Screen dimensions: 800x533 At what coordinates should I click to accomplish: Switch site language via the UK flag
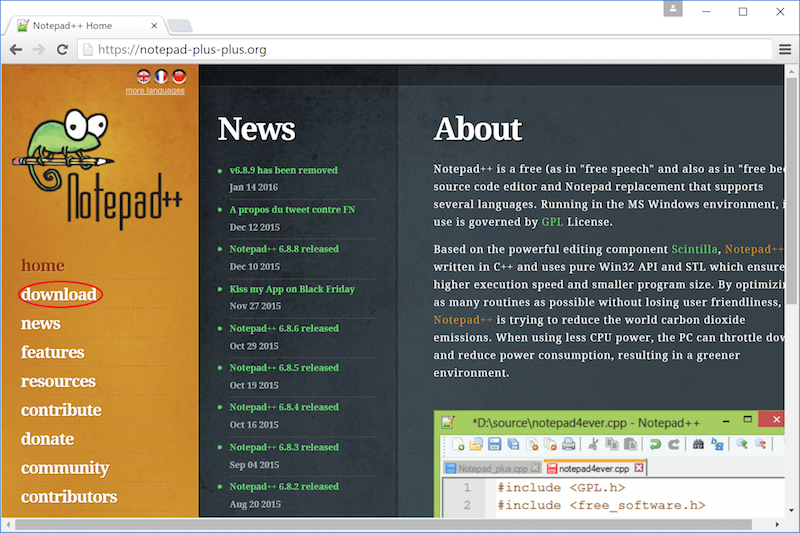point(144,77)
